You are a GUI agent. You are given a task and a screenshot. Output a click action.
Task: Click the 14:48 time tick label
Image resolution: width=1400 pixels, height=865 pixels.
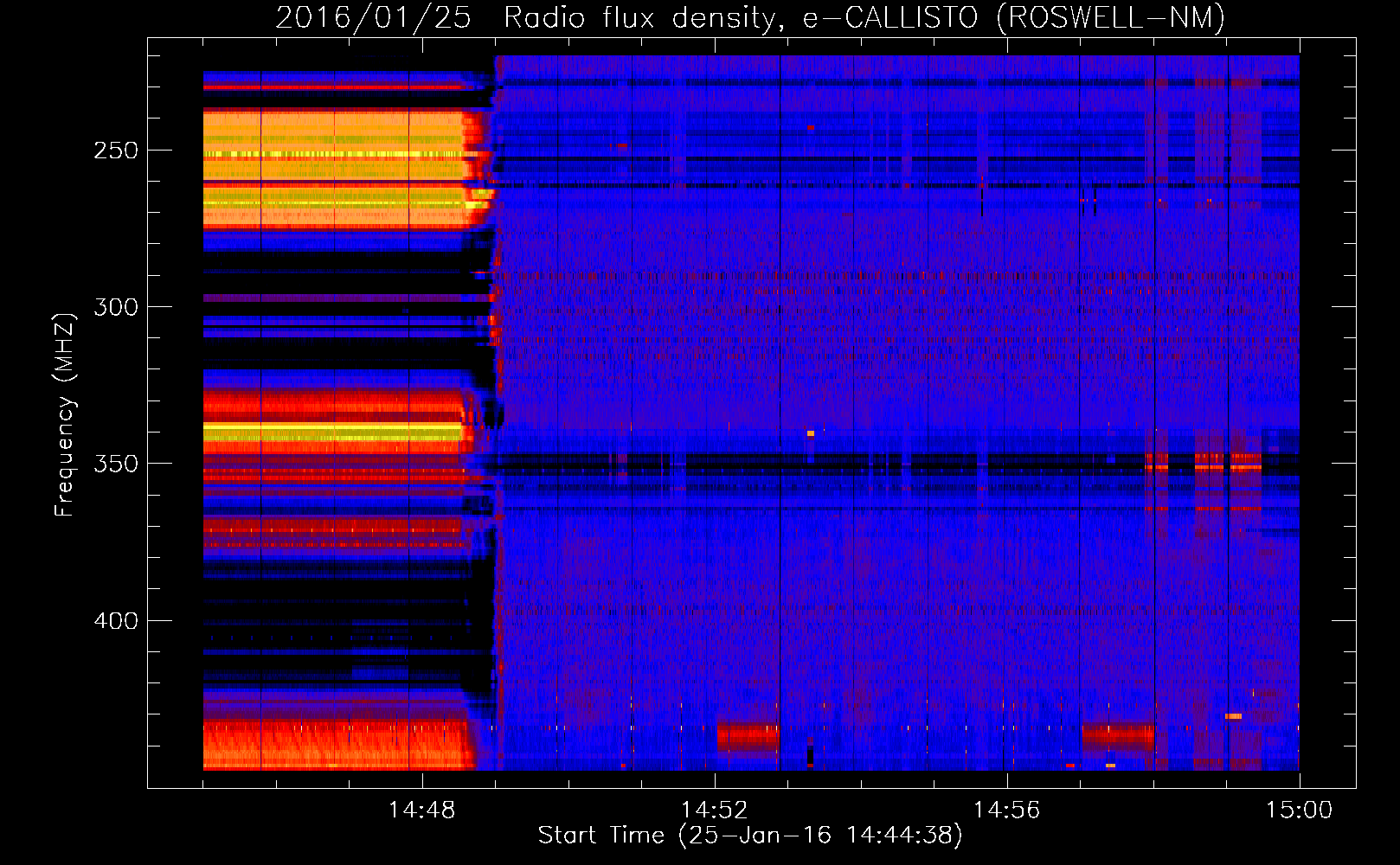pyautogui.click(x=421, y=811)
